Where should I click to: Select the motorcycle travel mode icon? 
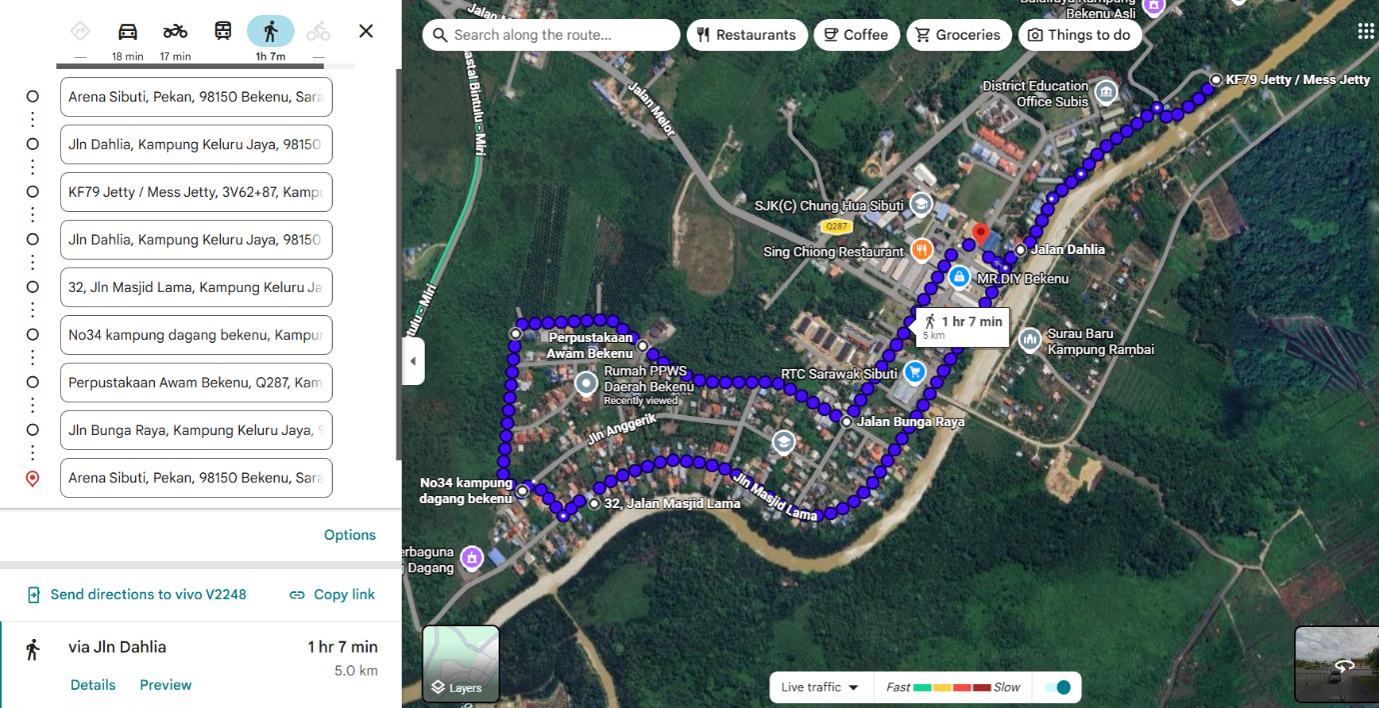(x=175, y=31)
